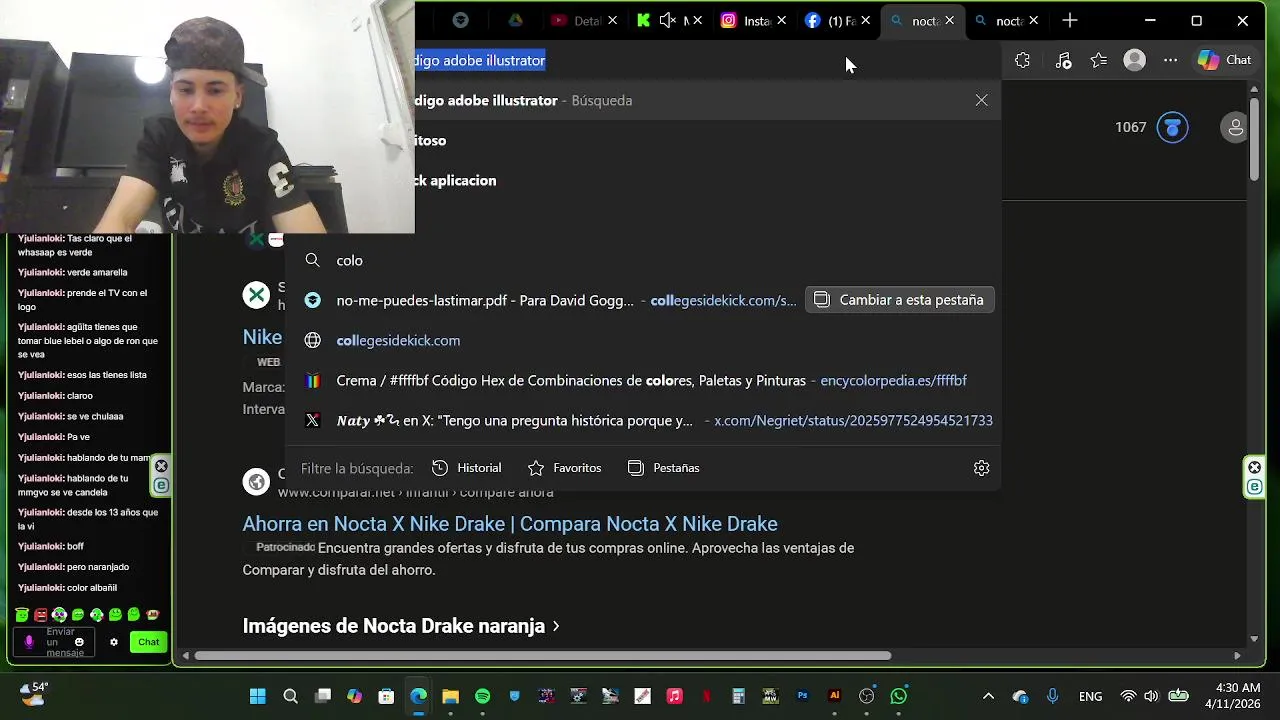
Task: Open the browser profile avatar
Action: click(1134, 60)
